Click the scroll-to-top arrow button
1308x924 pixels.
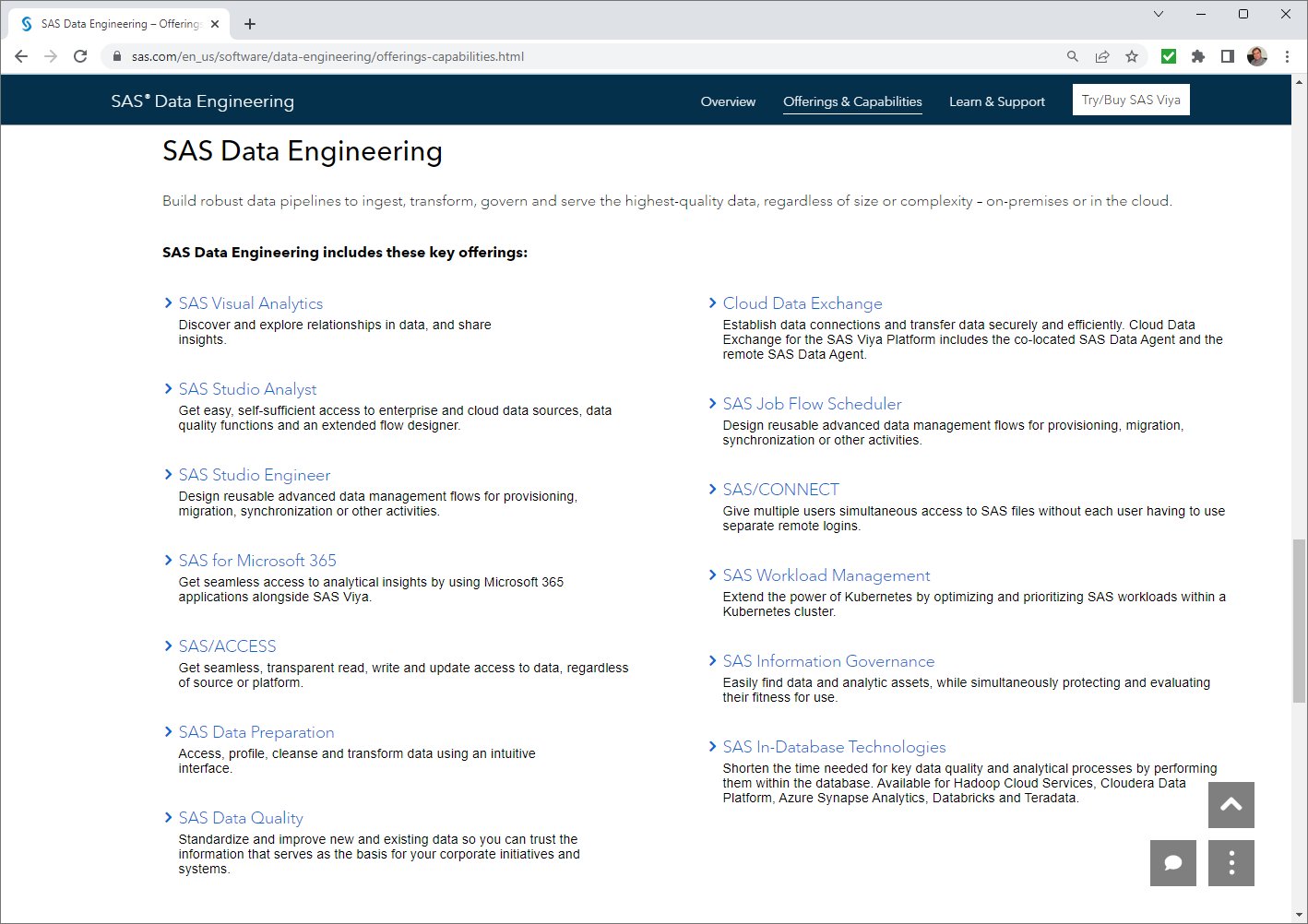[1231, 805]
